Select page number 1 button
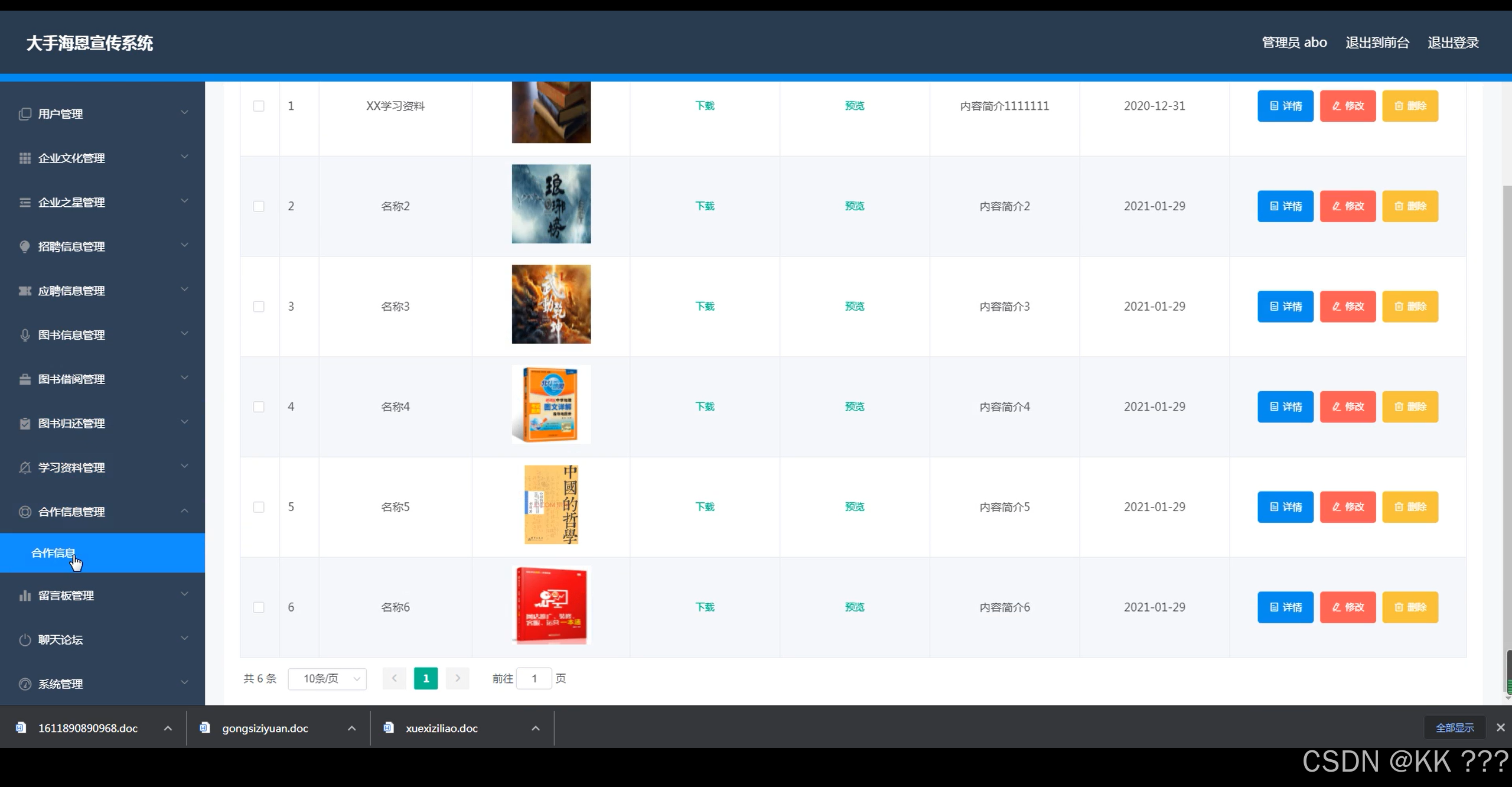 [x=426, y=678]
